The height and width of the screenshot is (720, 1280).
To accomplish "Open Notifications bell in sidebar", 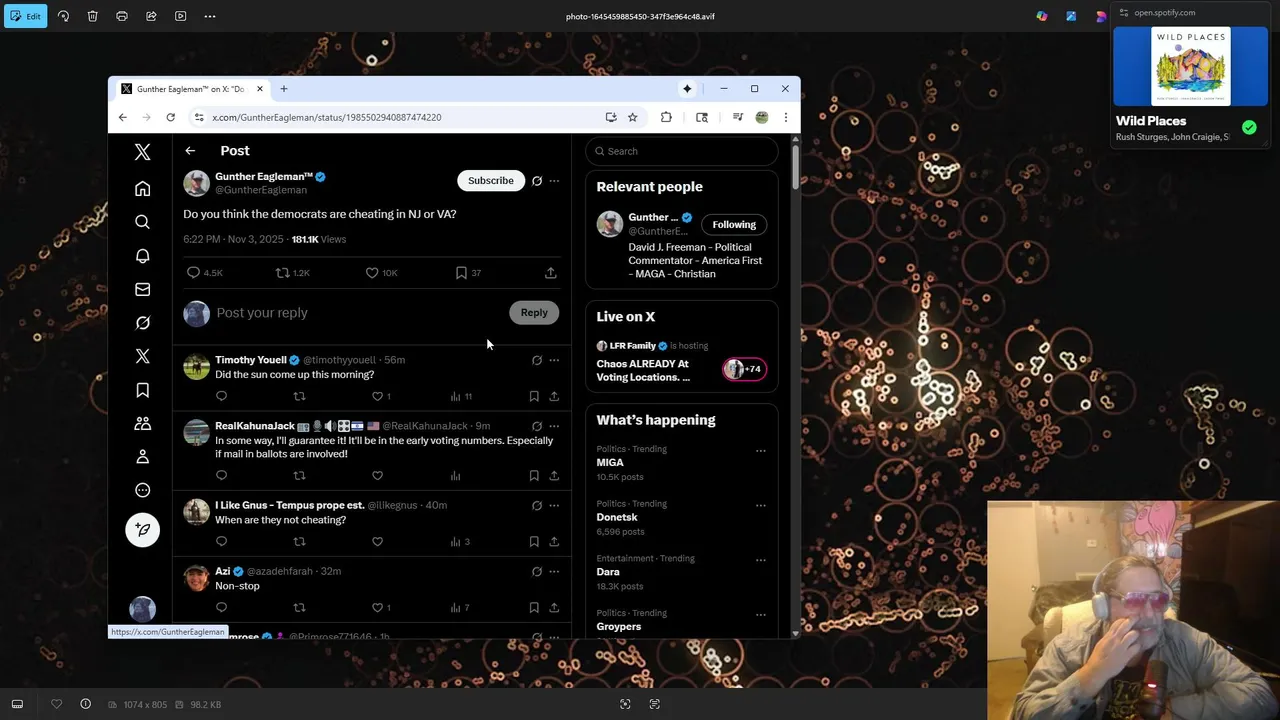I will pos(142,256).
